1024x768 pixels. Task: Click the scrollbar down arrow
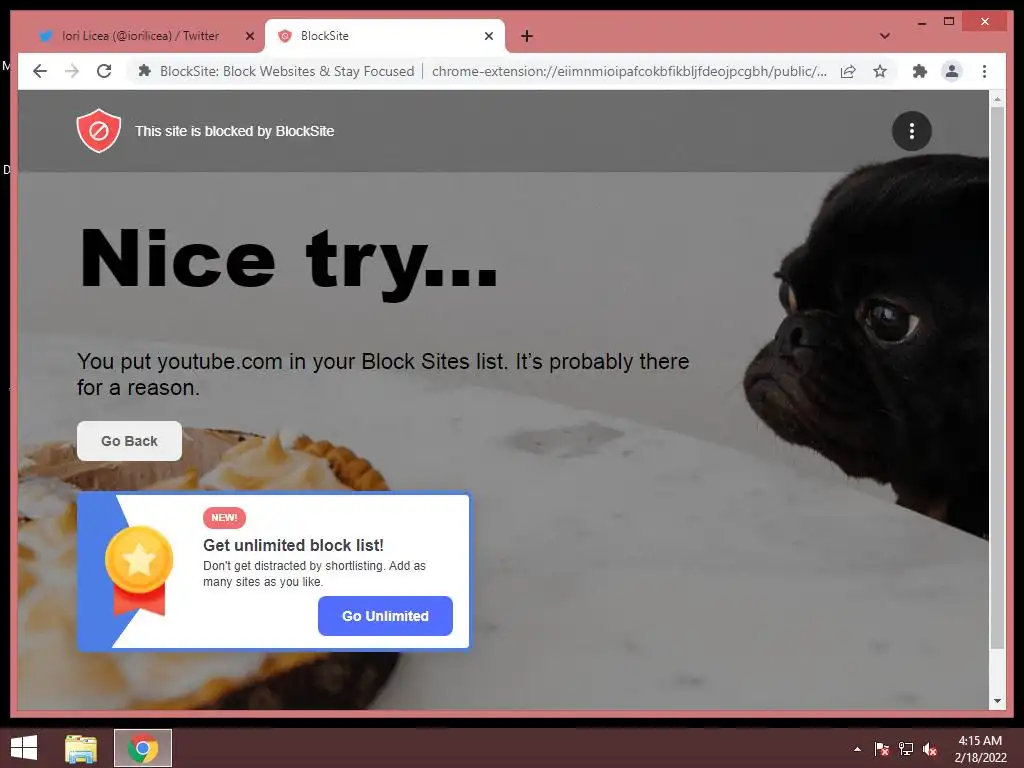(x=997, y=701)
